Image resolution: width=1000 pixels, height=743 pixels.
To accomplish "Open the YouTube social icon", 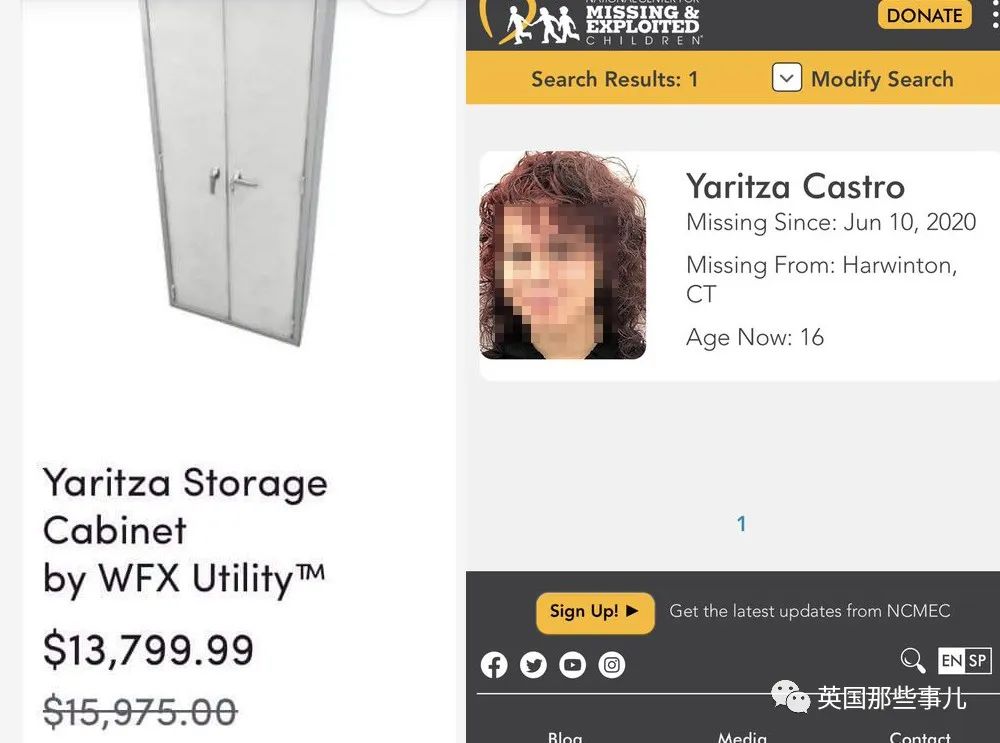I will point(572,665).
